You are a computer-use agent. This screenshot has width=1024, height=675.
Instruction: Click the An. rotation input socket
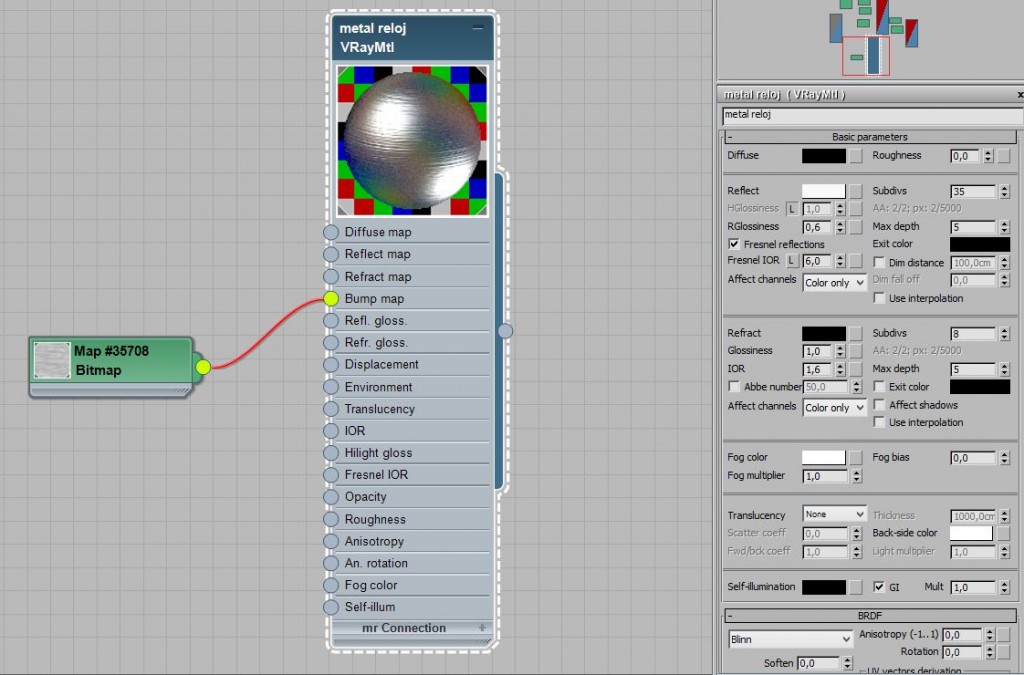point(331,563)
